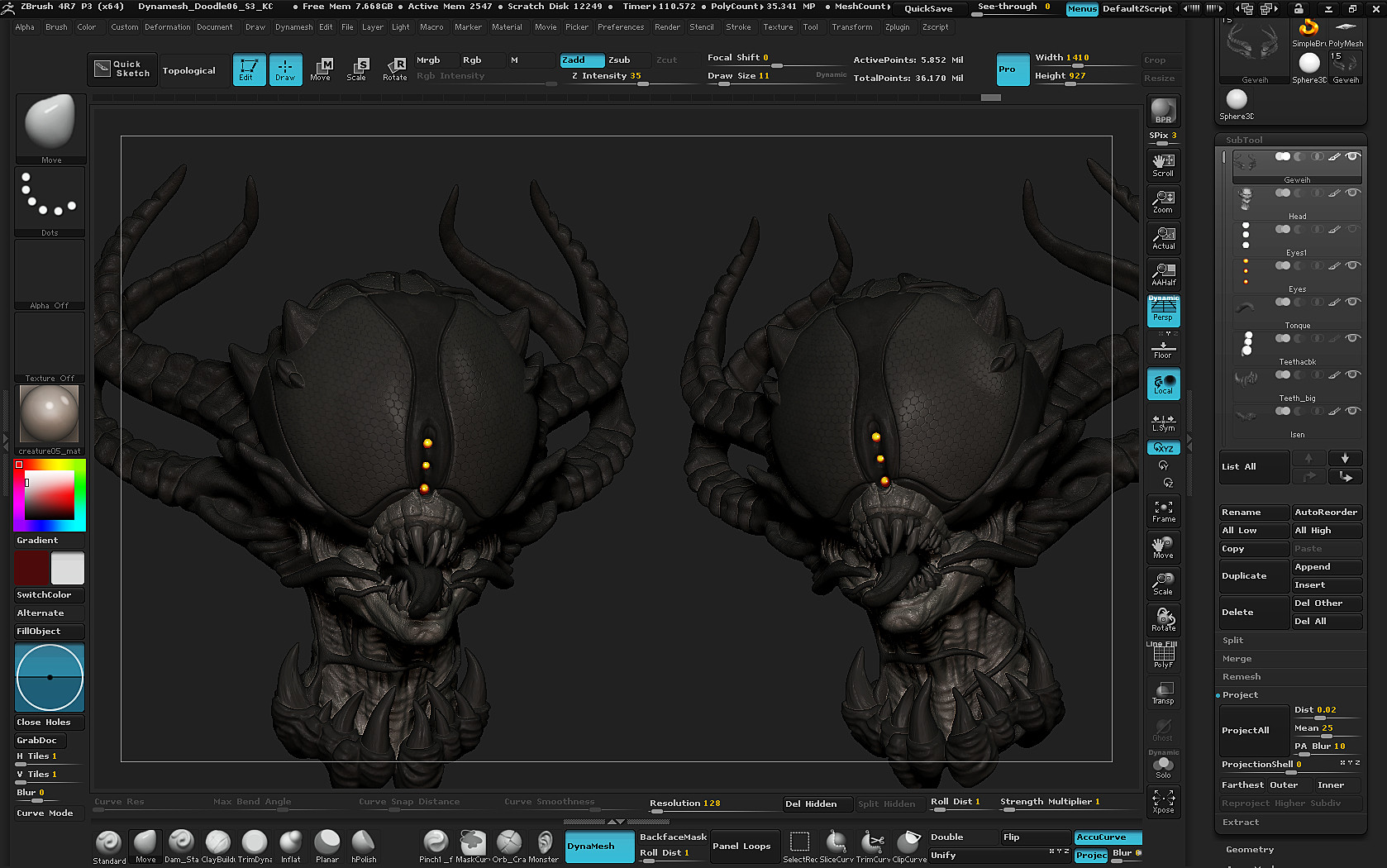
Task: Click the Xpose icon
Action: 1163,801
